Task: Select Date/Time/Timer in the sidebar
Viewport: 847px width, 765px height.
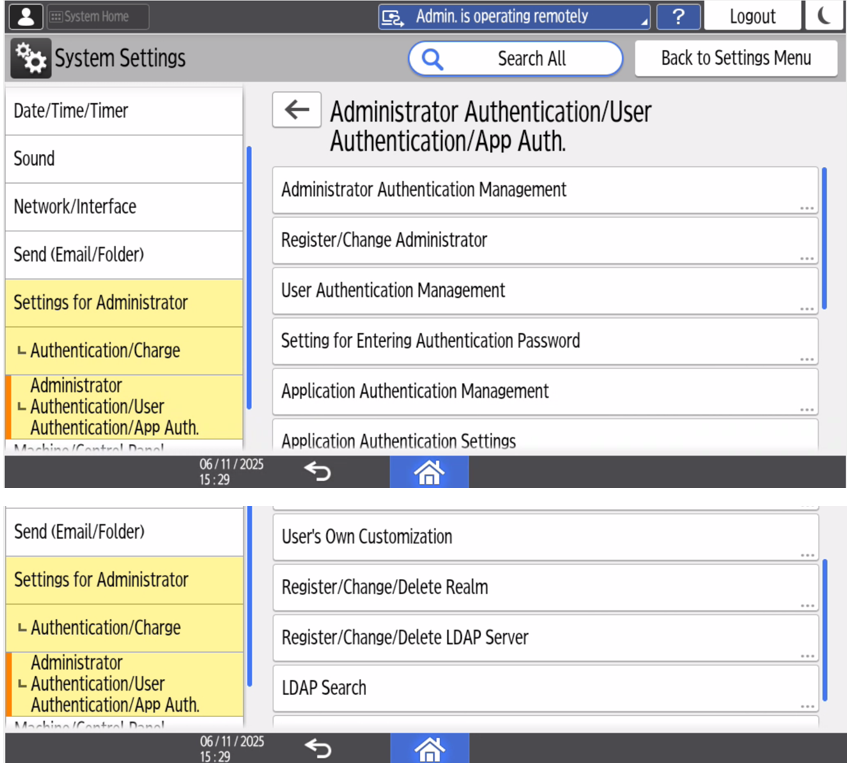Action: [x=123, y=111]
